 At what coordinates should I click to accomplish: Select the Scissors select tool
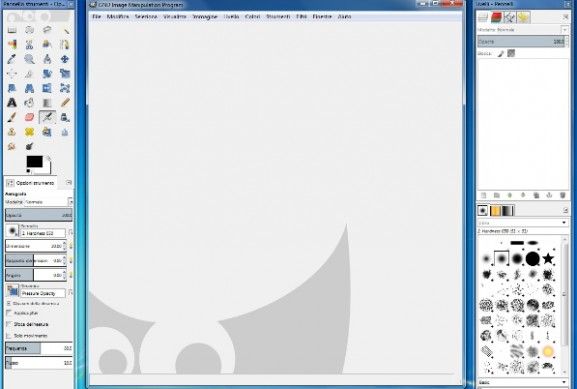point(29,45)
